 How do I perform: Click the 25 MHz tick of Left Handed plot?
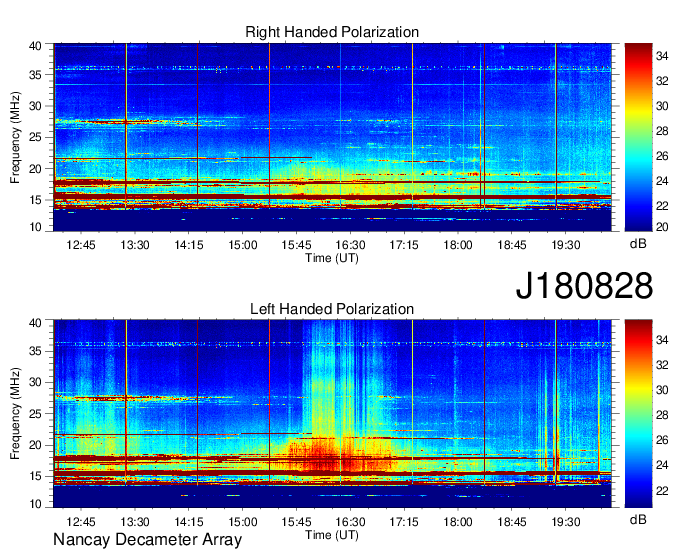pos(35,414)
